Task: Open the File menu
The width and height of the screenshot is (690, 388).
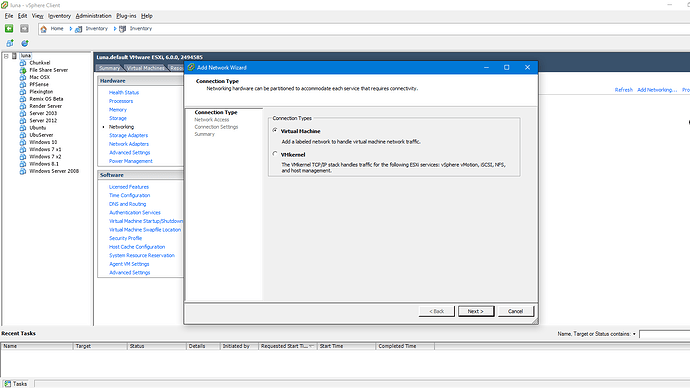Action: coord(9,16)
